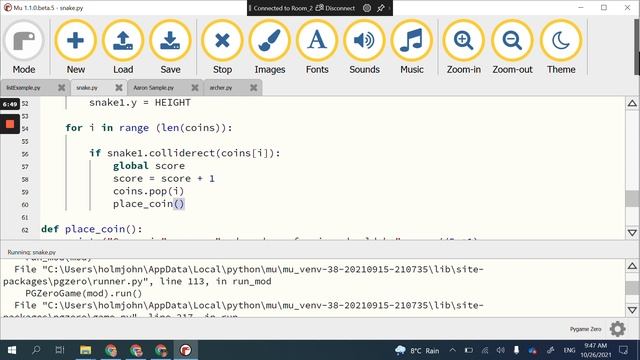Pin the remote connection bar
The image size is (640, 360).
381,8
